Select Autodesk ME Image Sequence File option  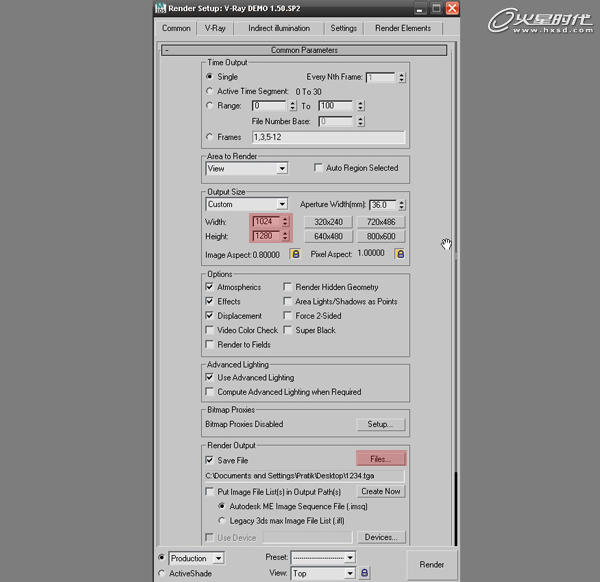pos(222,506)
